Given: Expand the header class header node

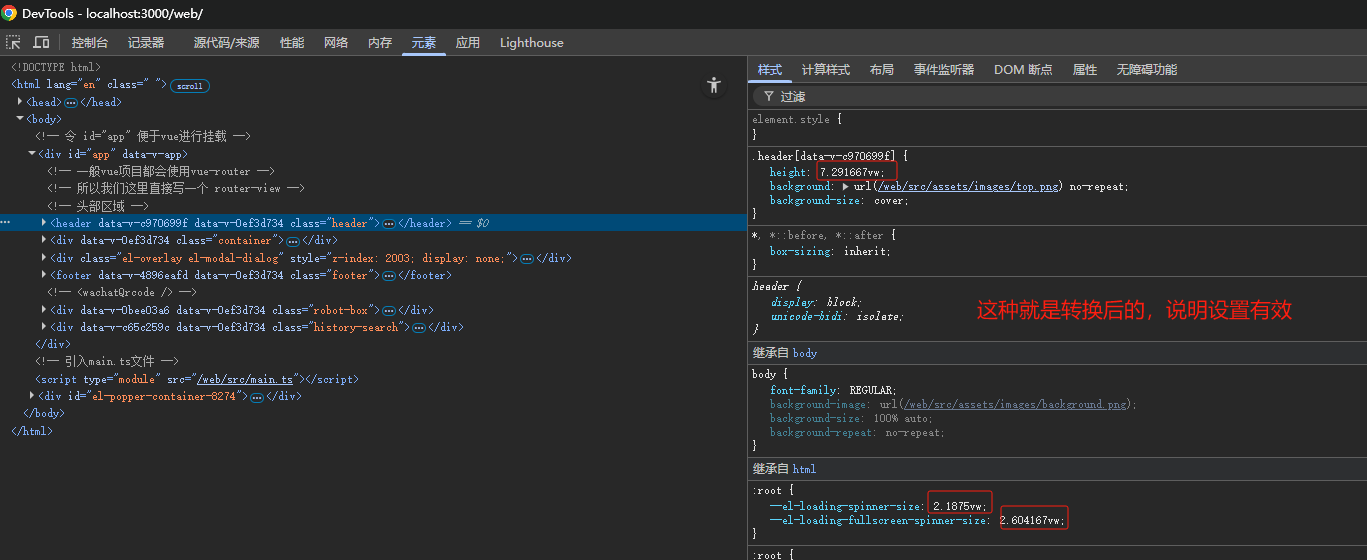Looking at the screenshot, I should click(44, 223).
